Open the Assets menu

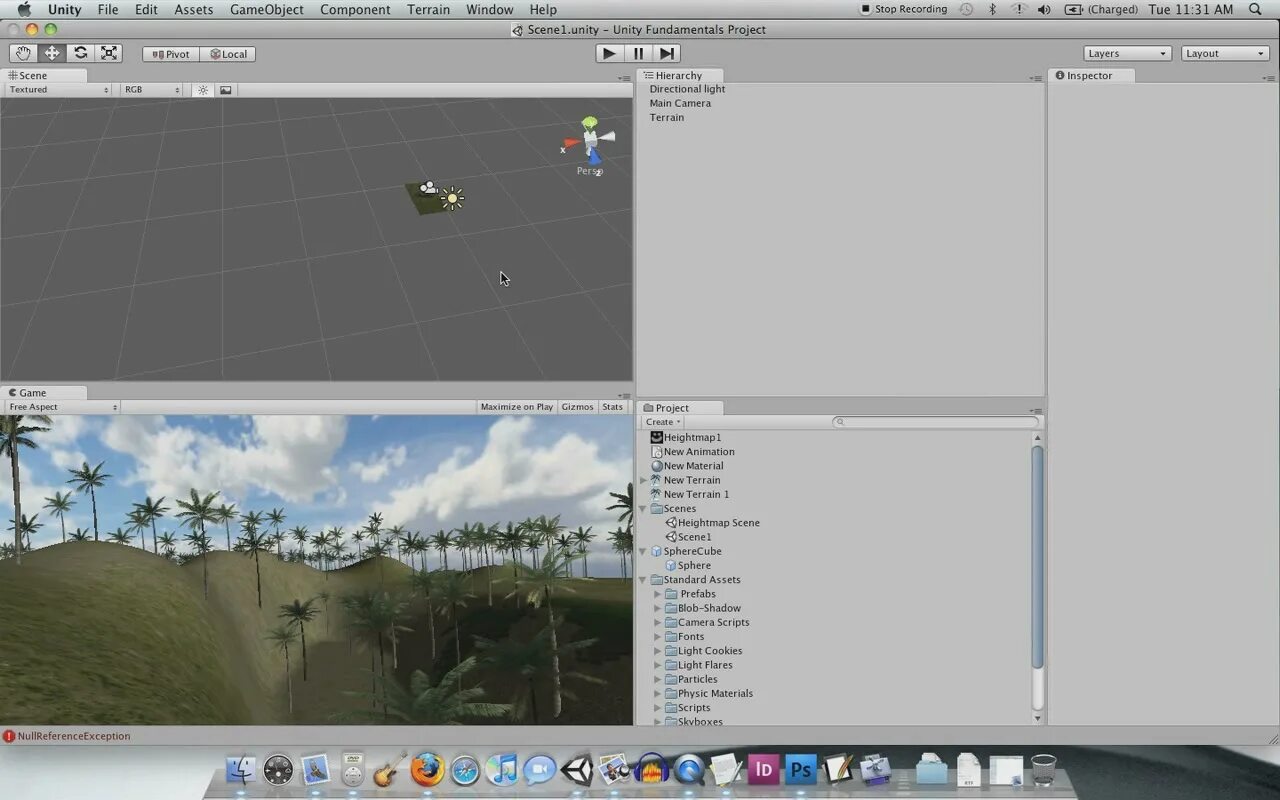click(x=193, y=10)
